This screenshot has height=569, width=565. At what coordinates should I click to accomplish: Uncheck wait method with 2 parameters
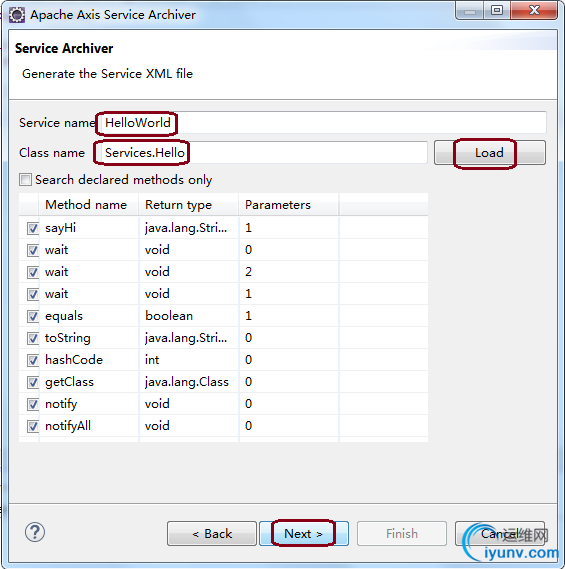(x=33, y=272)
